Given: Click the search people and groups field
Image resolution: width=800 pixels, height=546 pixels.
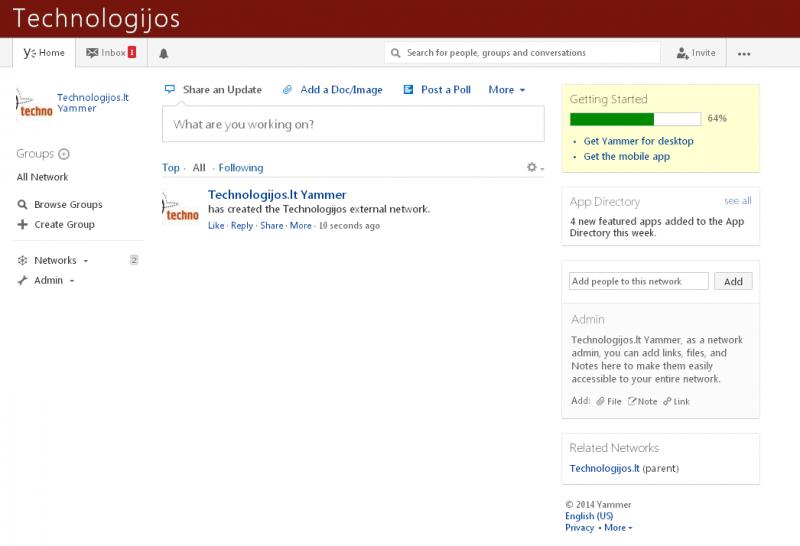Looking at the screenshot, I should pos(522,53).
